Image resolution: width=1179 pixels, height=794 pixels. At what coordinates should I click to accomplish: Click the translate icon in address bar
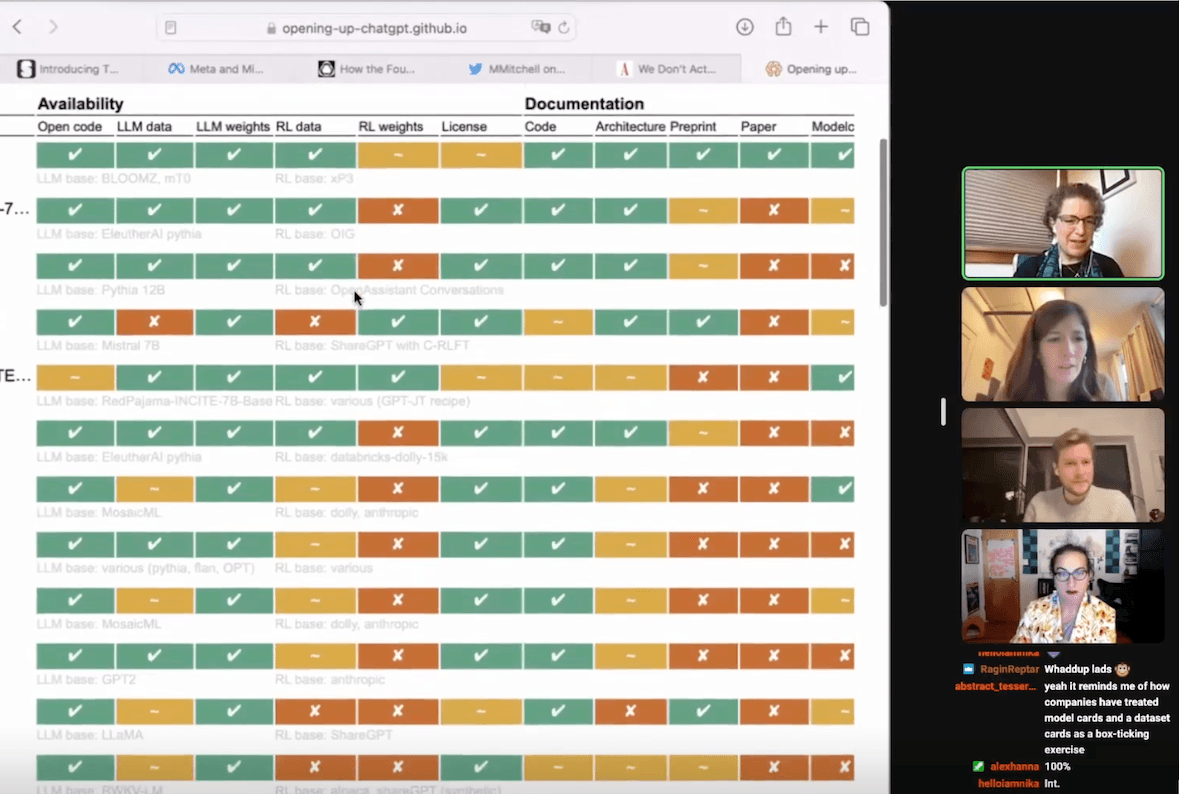click(541, 27)
